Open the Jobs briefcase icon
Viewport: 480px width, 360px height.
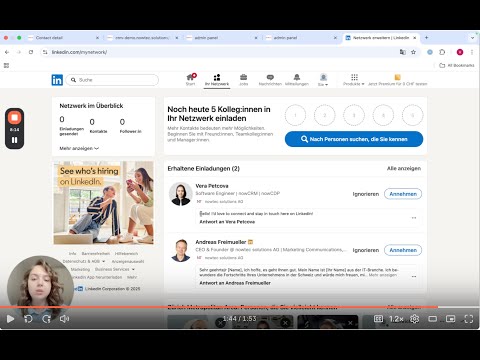point(244,80)
